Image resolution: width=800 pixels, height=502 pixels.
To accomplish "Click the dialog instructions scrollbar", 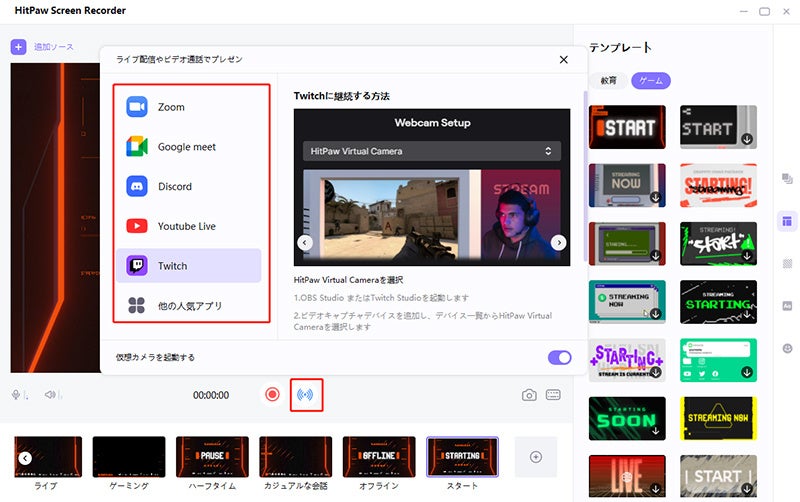I will 585,176.
